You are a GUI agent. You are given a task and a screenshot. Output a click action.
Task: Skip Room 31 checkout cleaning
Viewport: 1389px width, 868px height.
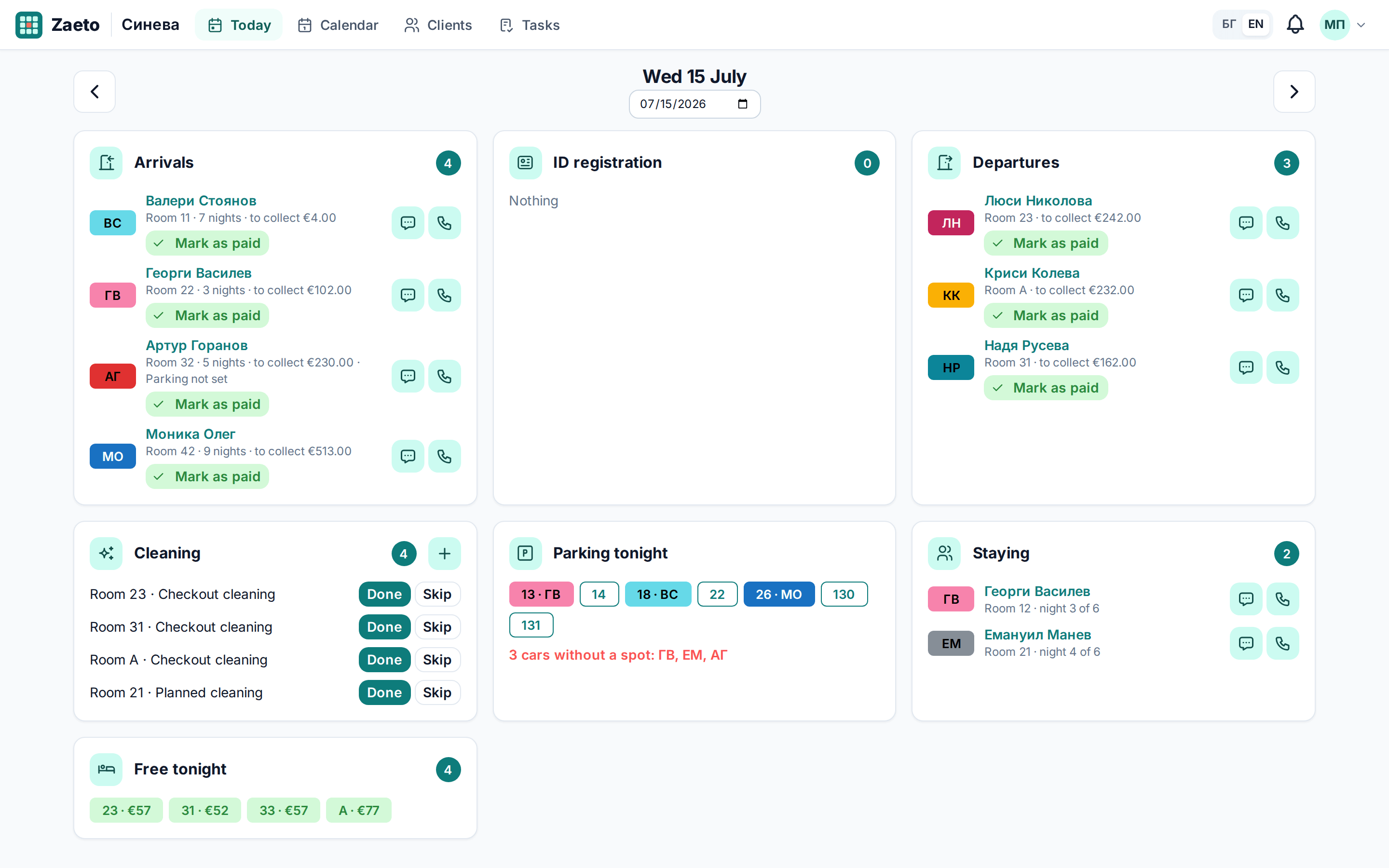click(x=437, y=627)
